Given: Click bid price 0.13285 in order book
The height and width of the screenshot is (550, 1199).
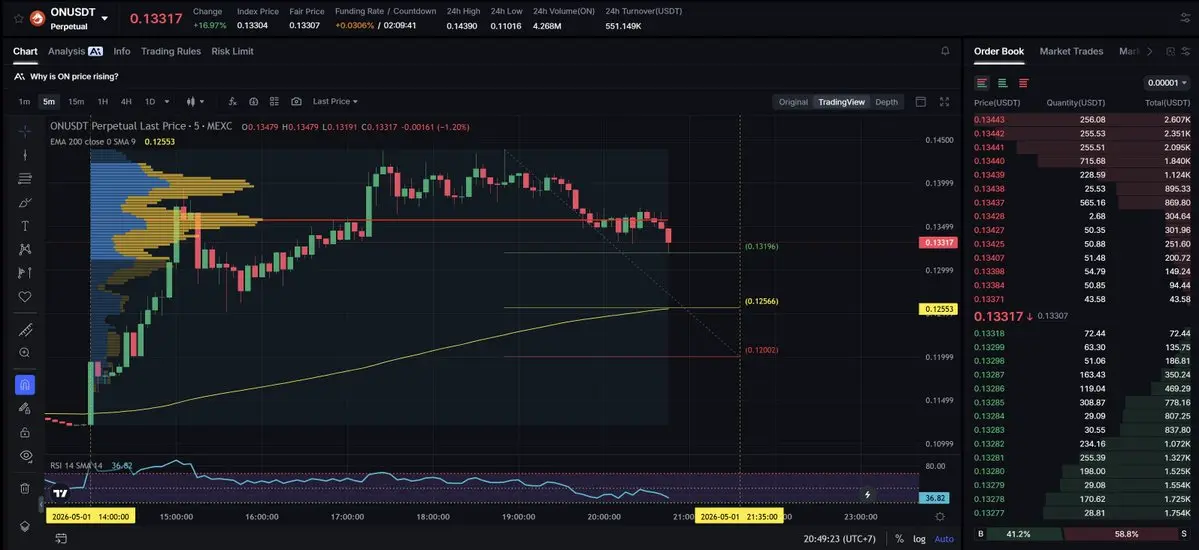Looking at the screenshot, I should (x=989, y=402).
